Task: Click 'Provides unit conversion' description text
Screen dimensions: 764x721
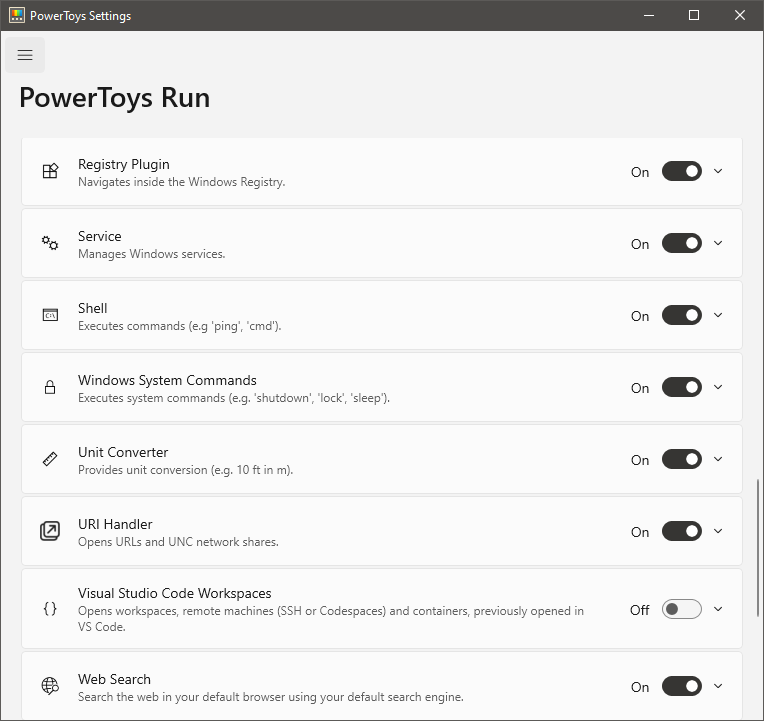Action: click(x=186, y=470)
